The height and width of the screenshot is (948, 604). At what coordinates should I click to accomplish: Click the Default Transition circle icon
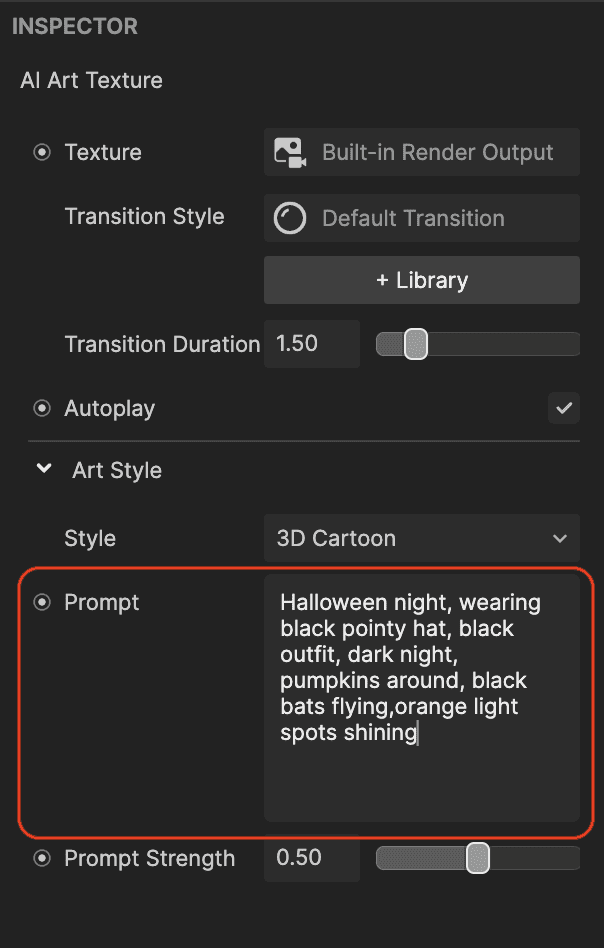pos(290,218)
